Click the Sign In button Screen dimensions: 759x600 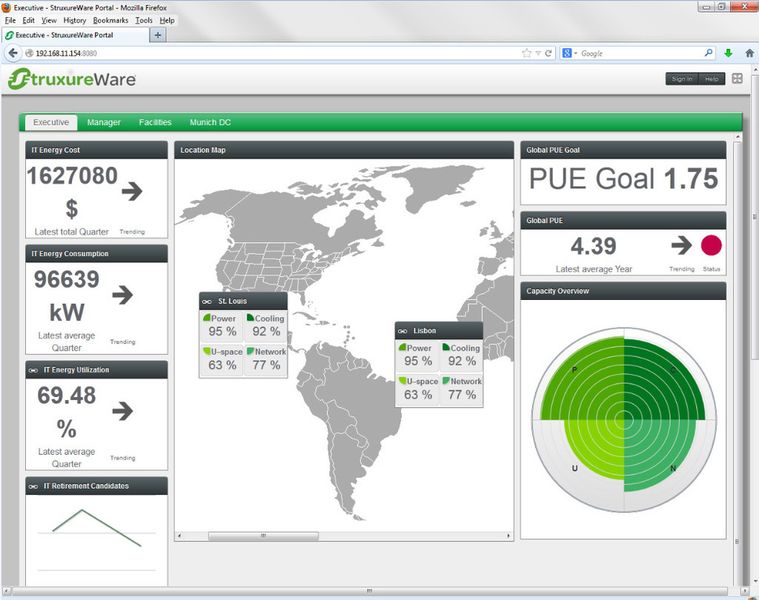pyautogui.click(x=682, y=79)
